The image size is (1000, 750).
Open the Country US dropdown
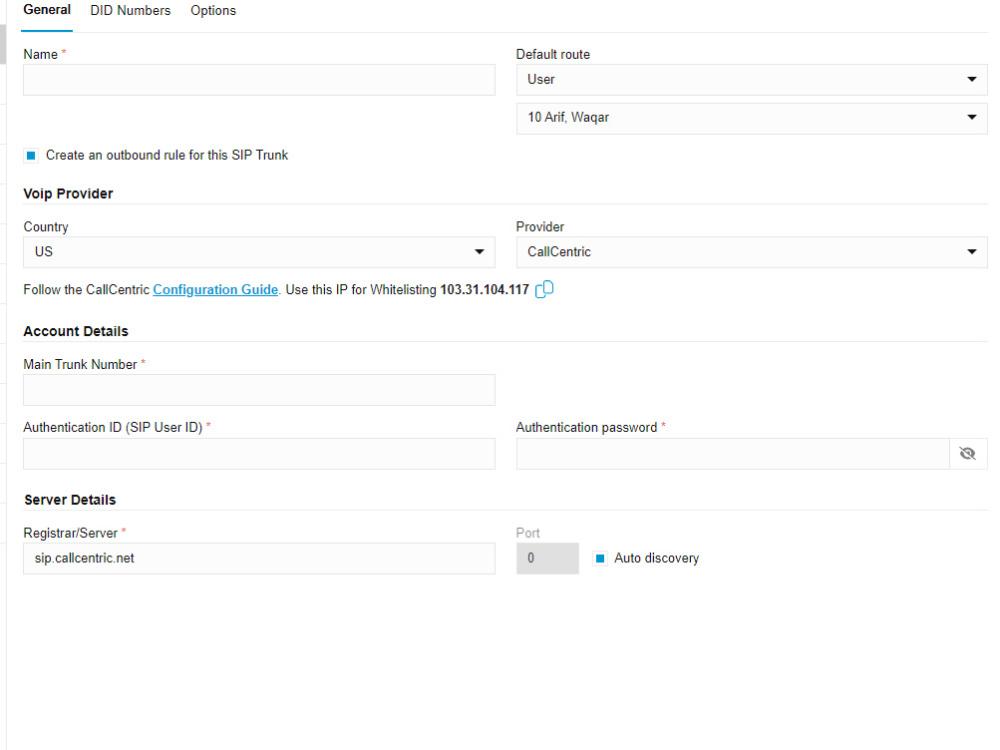point(259,252)
